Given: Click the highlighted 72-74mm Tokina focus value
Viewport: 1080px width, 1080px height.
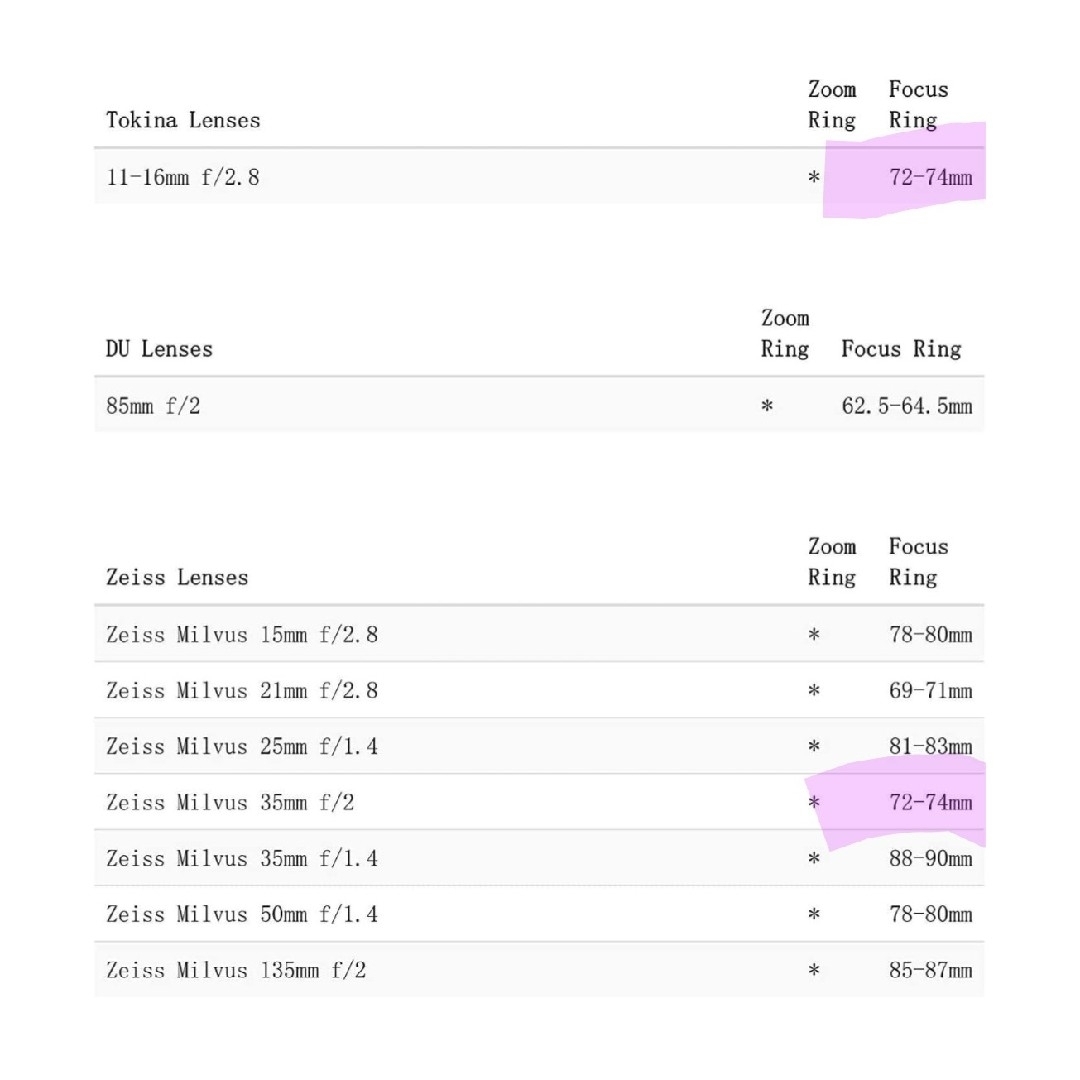Looking at the screenshot, I should (931, 177).
